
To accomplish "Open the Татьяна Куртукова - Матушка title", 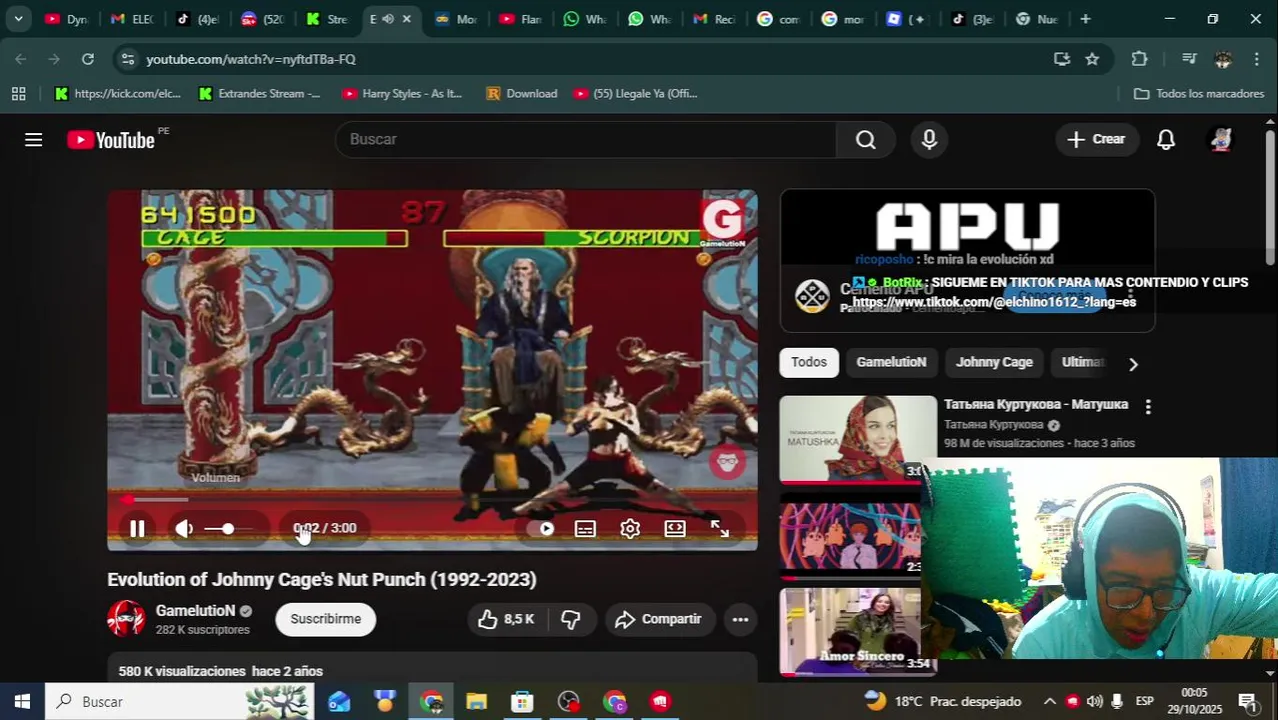I will tap(1036, 404).
